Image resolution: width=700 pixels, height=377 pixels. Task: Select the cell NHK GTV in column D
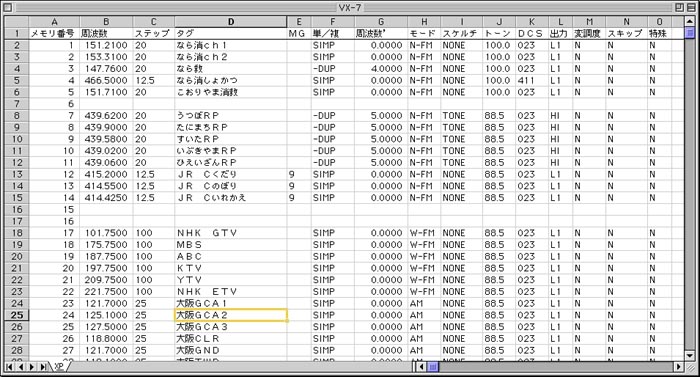pyautogui.click(x=231, y=233)
